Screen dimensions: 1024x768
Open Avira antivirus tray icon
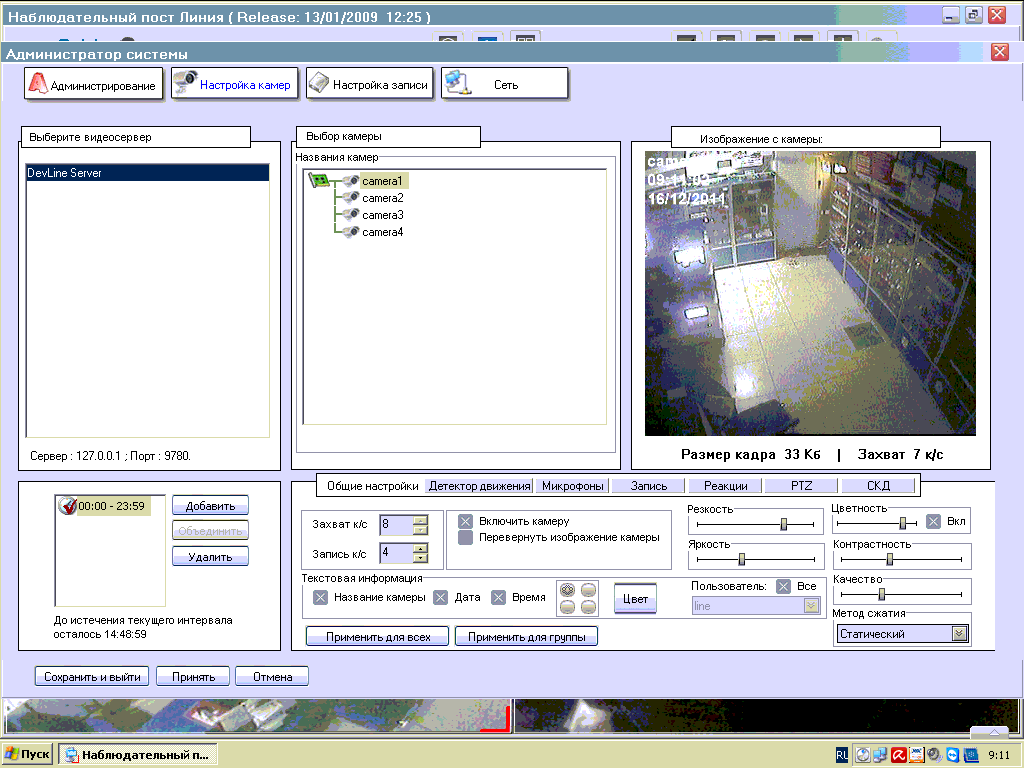pyautogui.click(x=899, y=755)
